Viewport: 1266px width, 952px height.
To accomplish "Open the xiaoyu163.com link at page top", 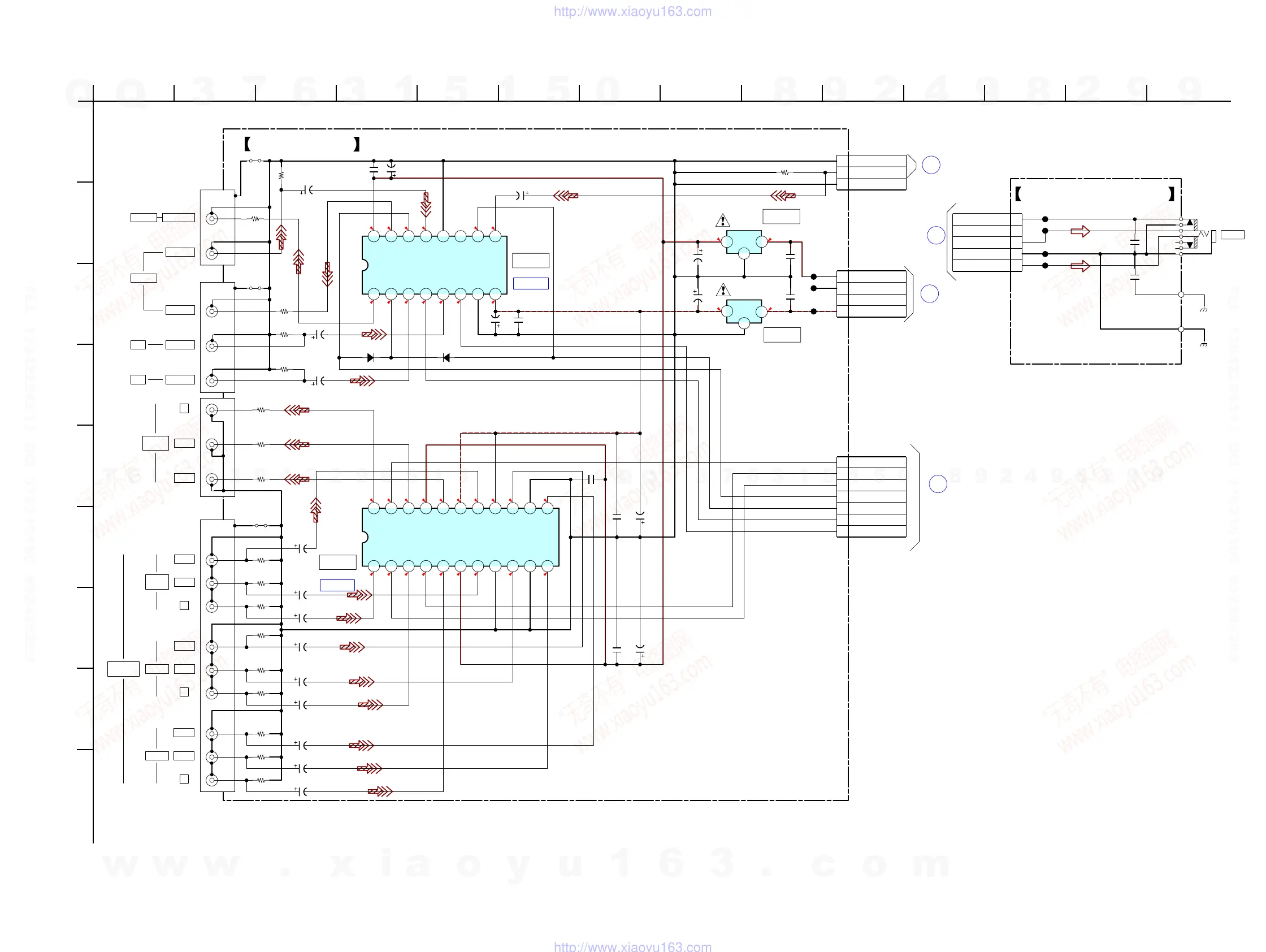I will pos(632,11).
